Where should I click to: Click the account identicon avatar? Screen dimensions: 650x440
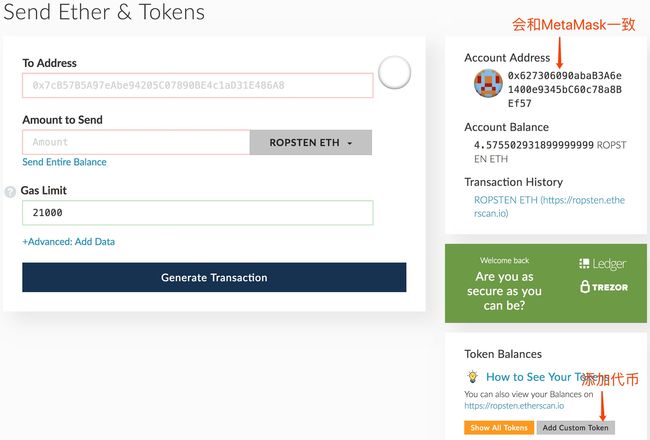488,83
